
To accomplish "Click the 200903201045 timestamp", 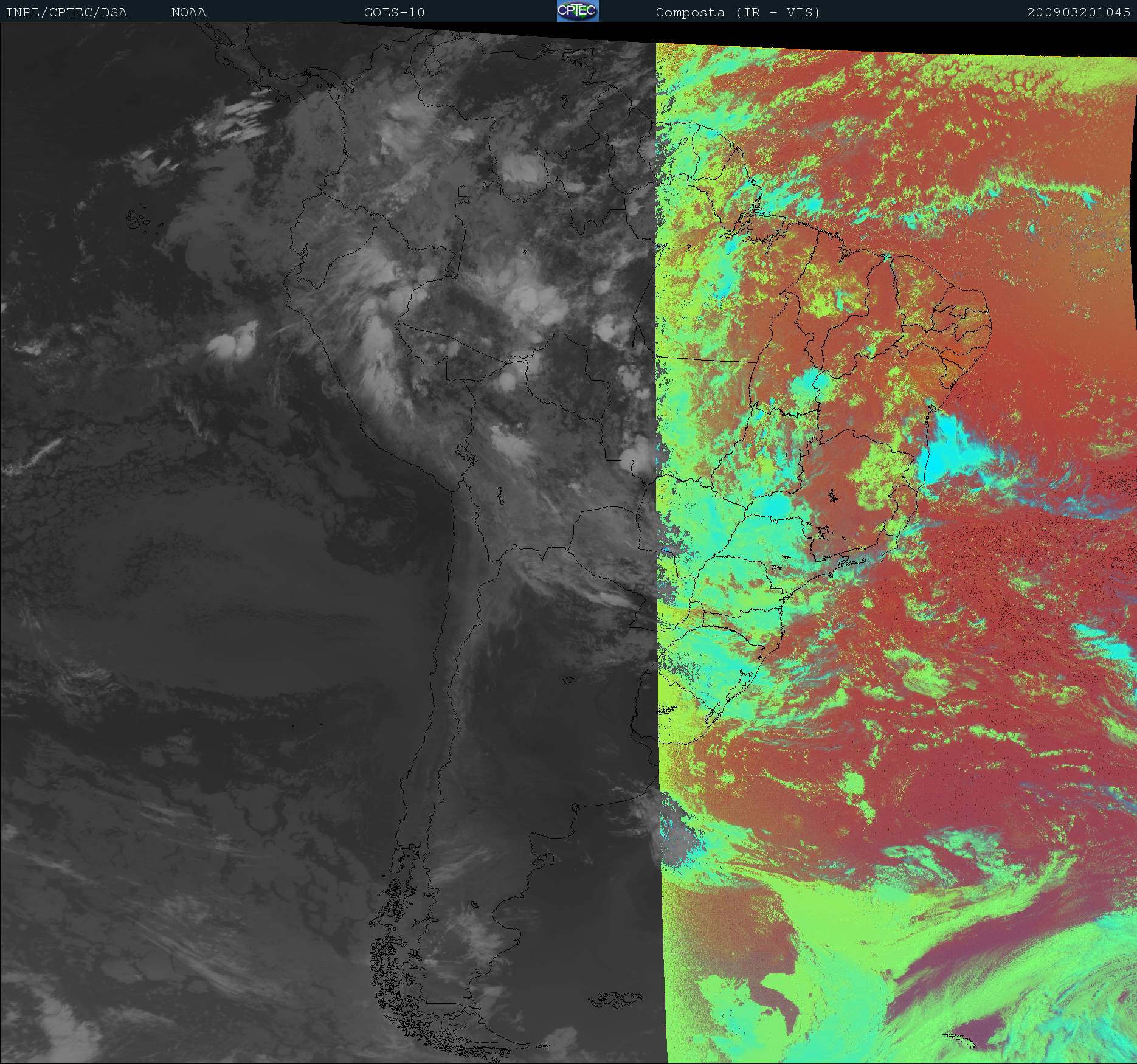I will [1079, 12].
